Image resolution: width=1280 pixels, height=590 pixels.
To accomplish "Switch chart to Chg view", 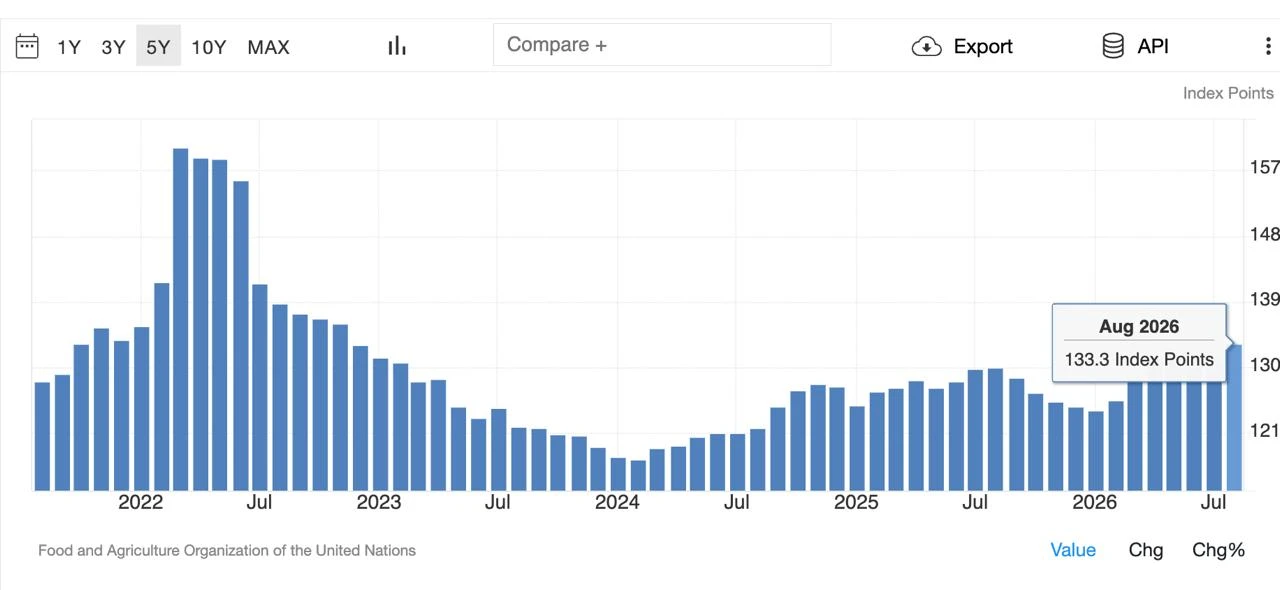I will click(1146, 550).
